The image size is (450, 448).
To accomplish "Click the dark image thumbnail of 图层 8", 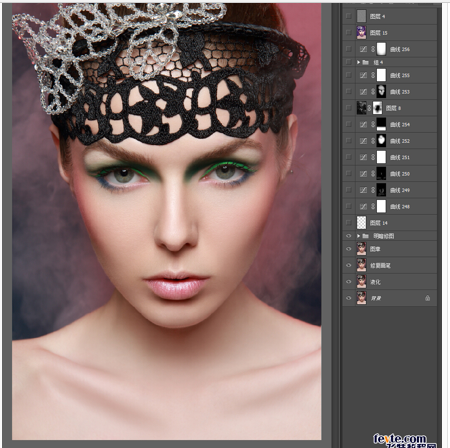I will [361, 108].
